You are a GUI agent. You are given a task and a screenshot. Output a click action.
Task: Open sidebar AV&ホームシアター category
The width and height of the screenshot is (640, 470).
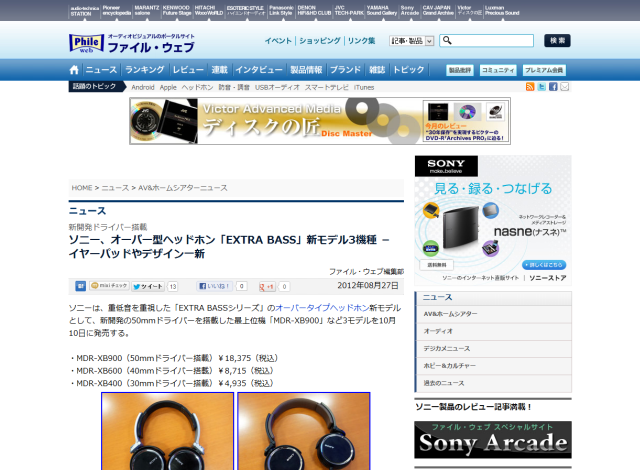(x=493, y=314)
